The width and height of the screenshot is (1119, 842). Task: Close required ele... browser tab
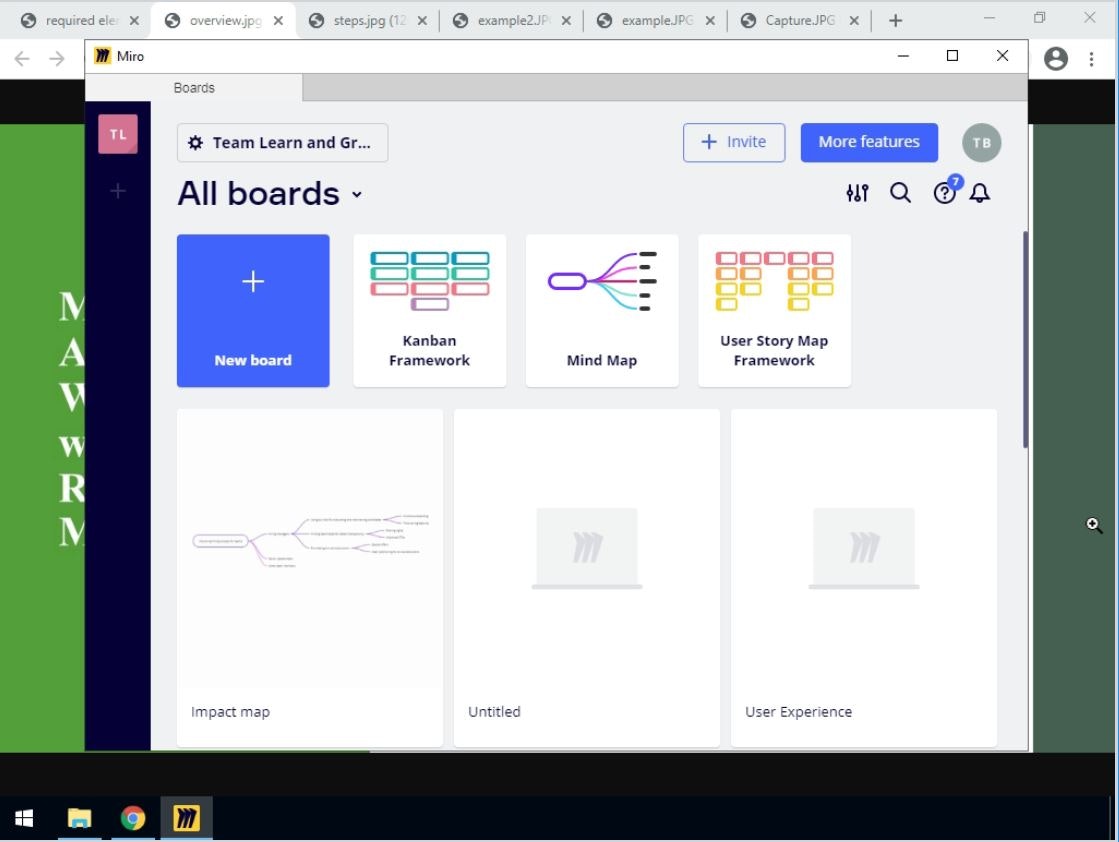tap(134, 21)
